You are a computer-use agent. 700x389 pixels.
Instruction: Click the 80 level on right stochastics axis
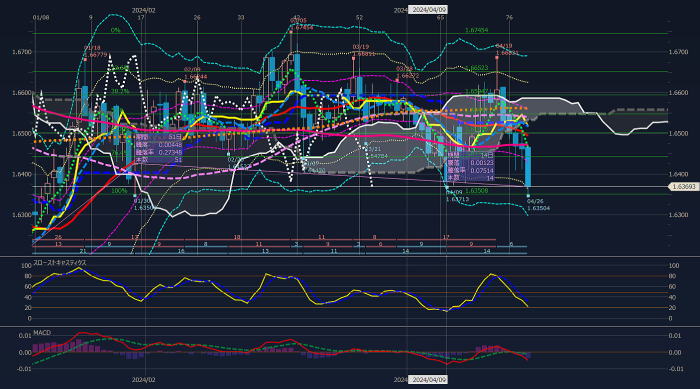(x=673, y=276)
